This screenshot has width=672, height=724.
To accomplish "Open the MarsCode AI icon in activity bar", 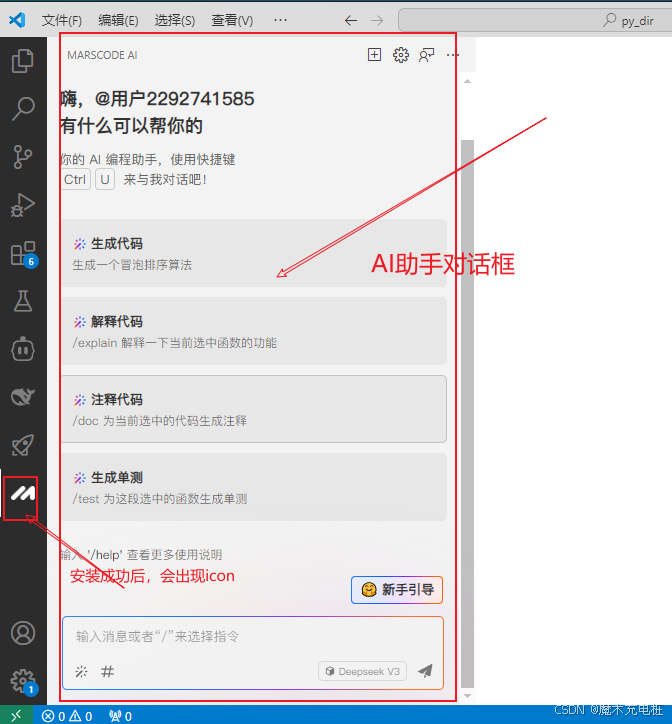I will [x=23, y=494].
